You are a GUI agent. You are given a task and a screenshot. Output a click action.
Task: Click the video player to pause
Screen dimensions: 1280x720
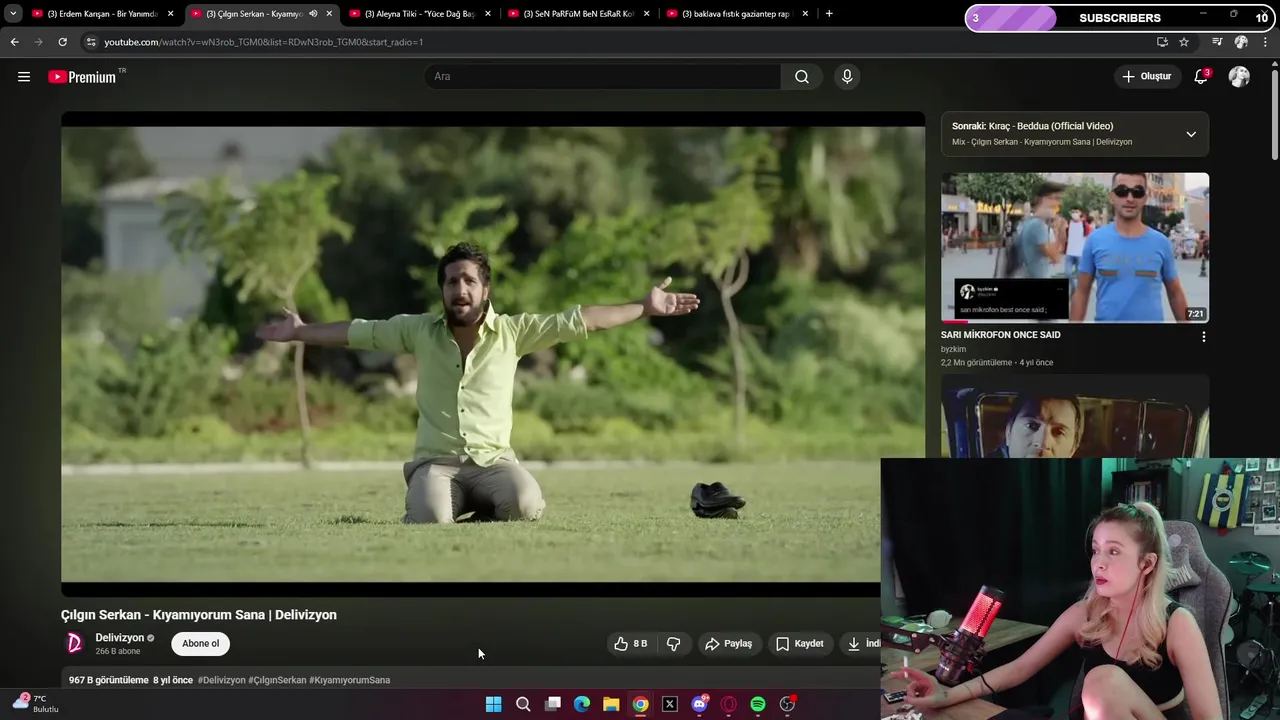tap(493, 355)
